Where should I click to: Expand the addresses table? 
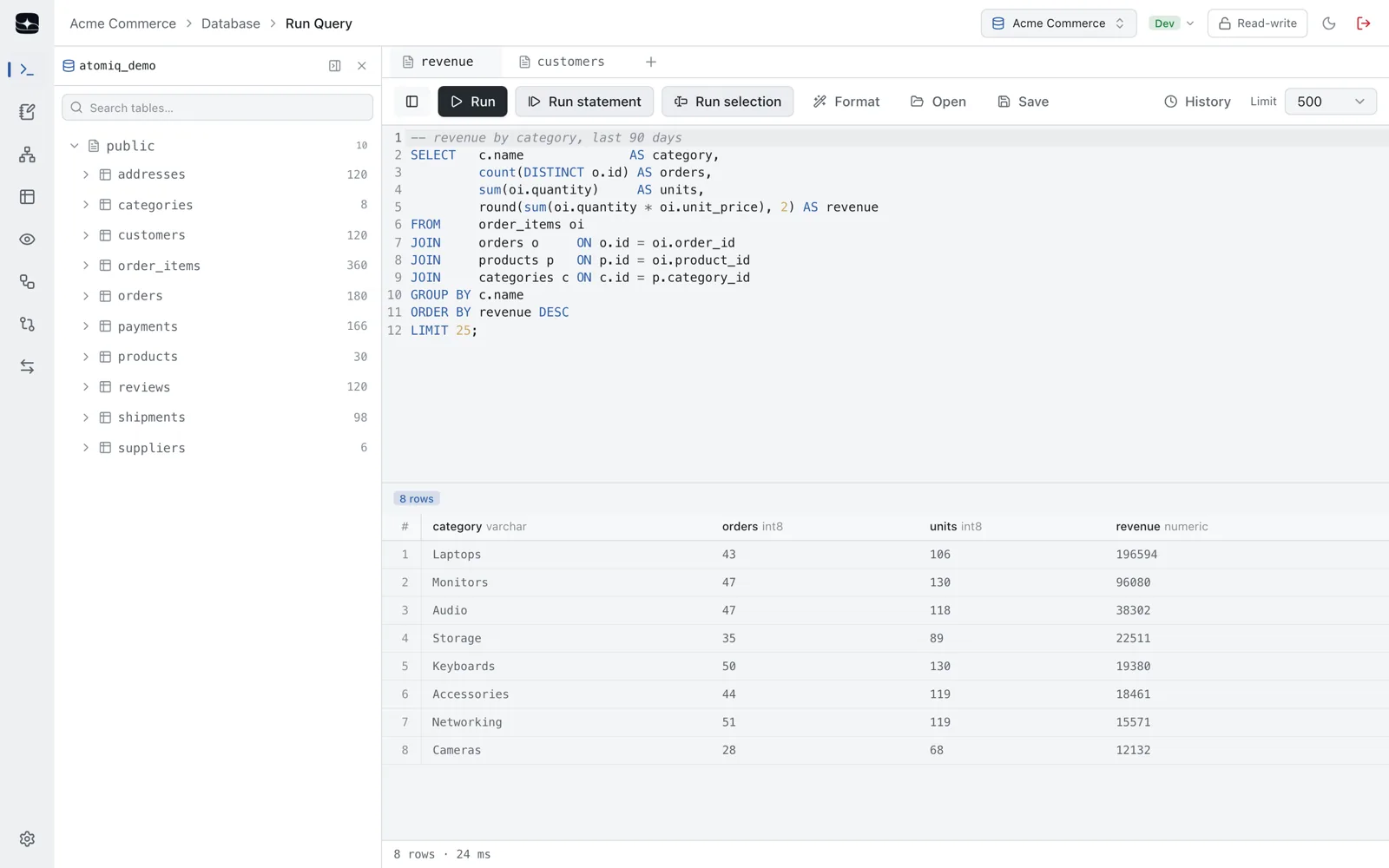pyautogui.click(x=86, y=174)
